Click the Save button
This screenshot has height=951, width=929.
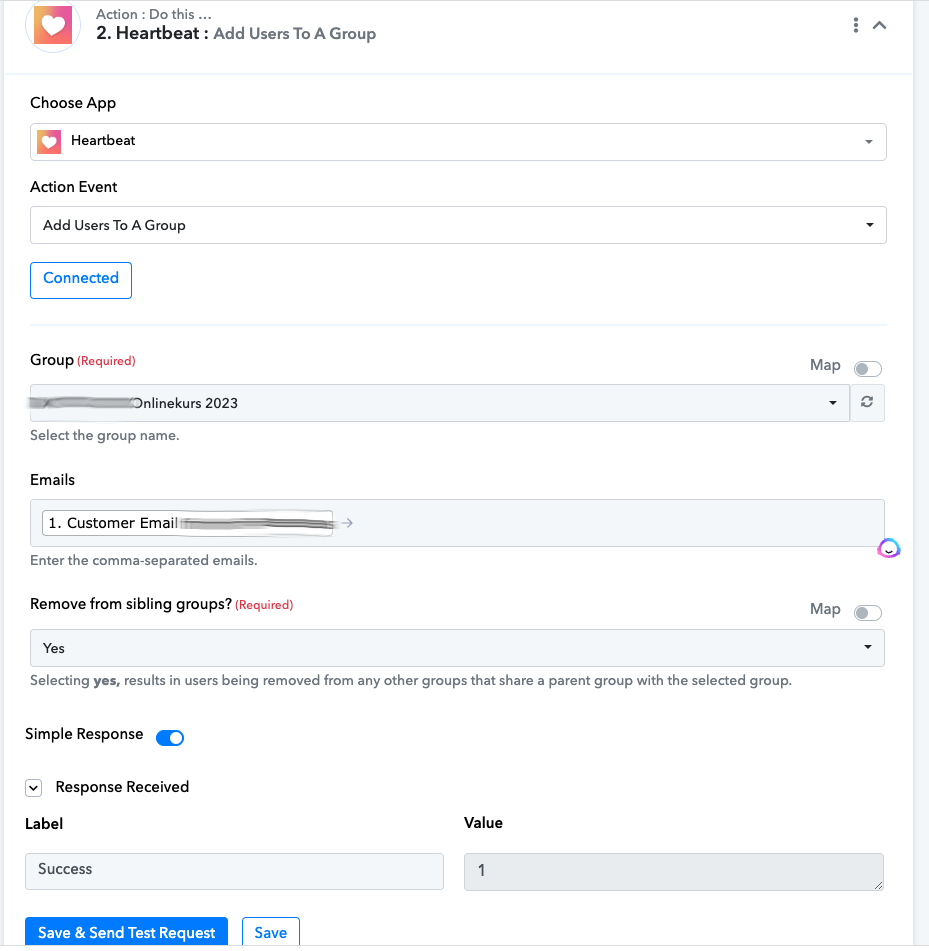point(270,932)
